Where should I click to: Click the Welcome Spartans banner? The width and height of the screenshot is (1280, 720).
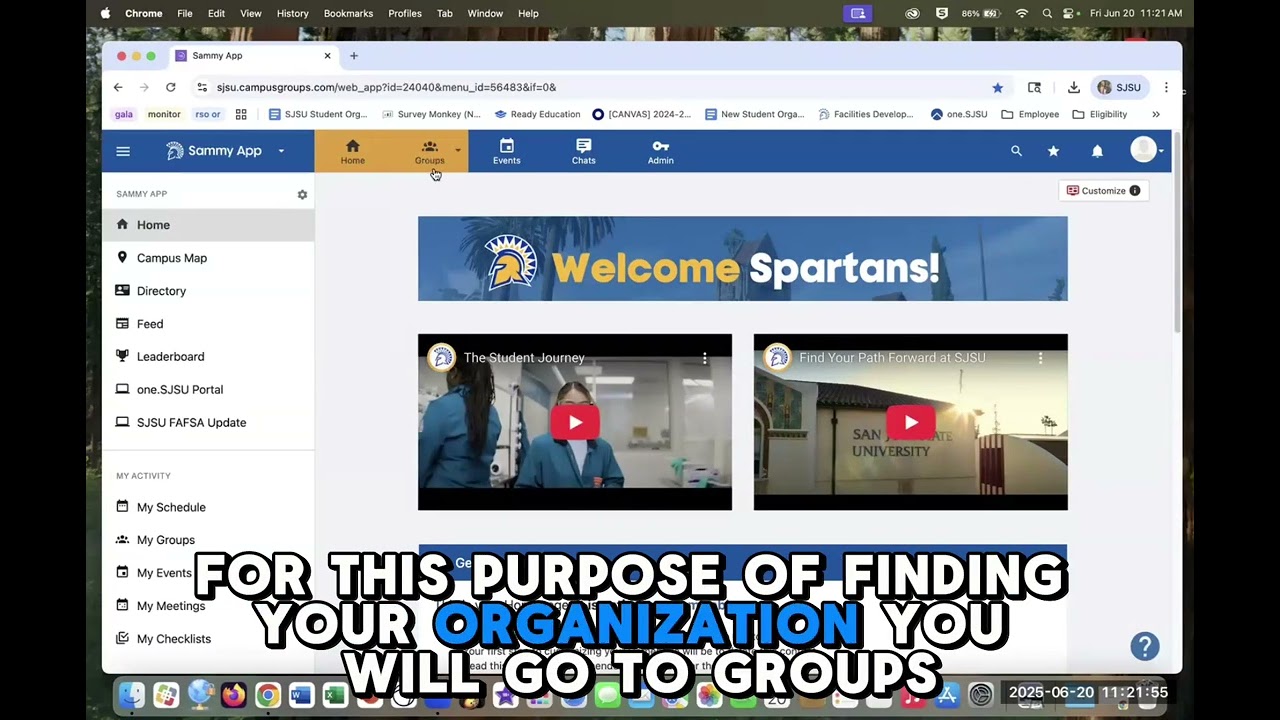coord(742,258)
